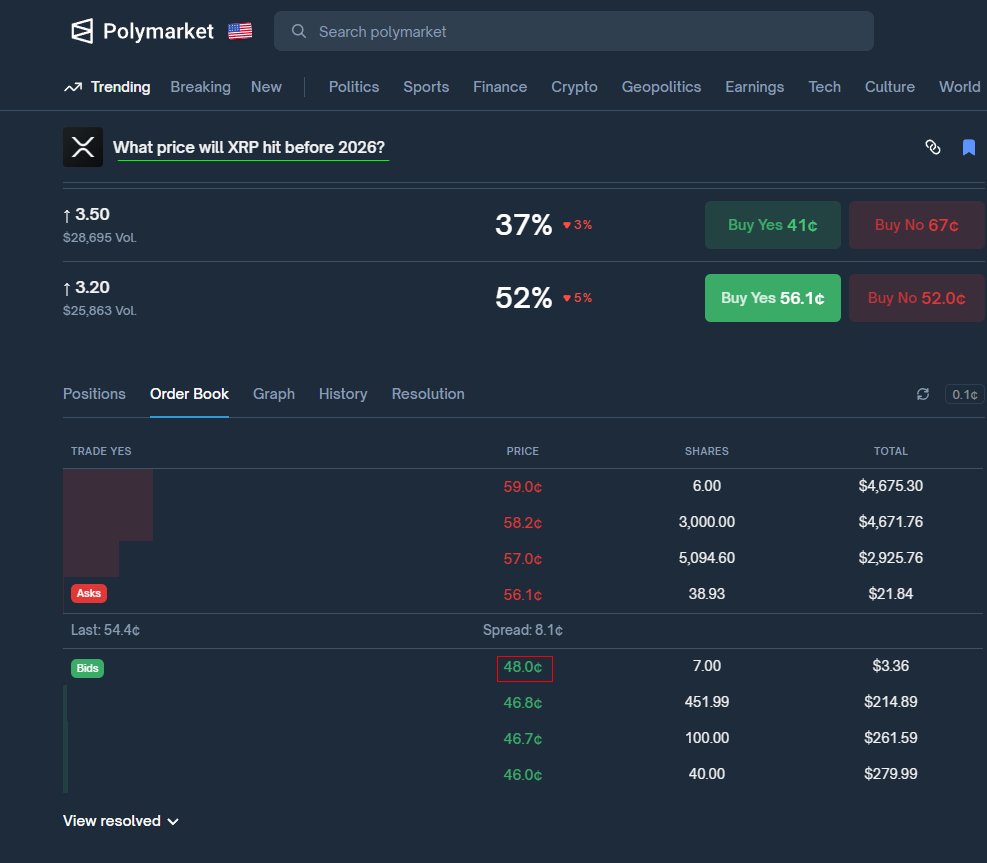Switch to the Graph tab
This screenshot has height=863, width=987.
tap(274, 394)
